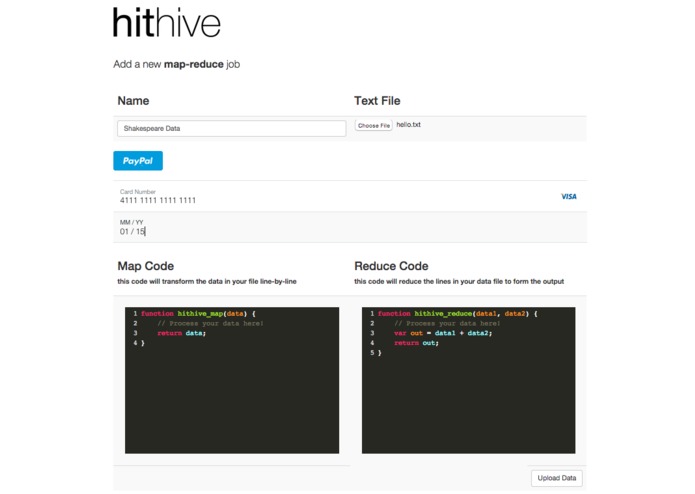Click 'function hithive_reduce(data1, data2)' line
695x494 pixels.
point(457,314)
